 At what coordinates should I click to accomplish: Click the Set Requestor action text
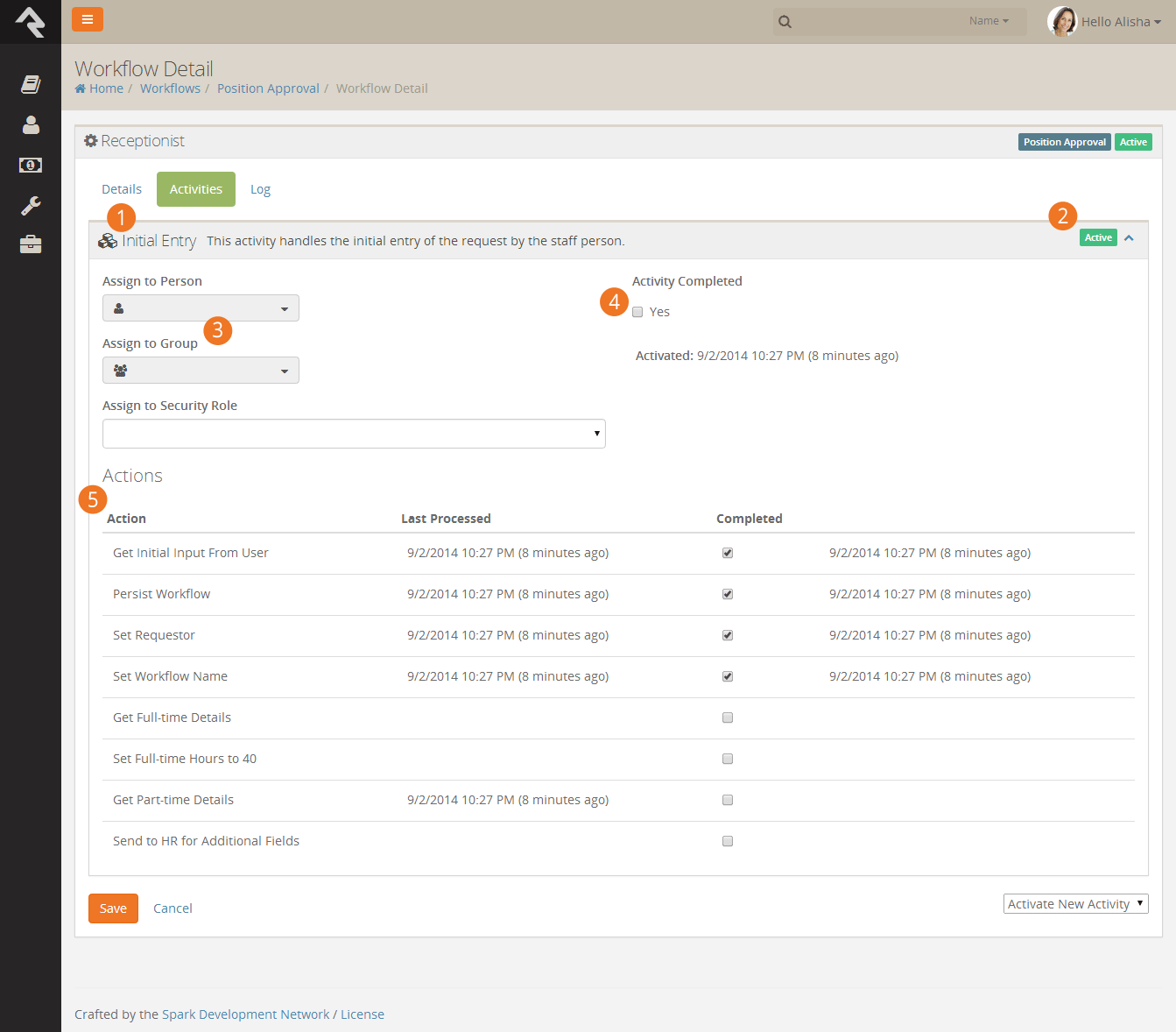click(x=154, y=635)
